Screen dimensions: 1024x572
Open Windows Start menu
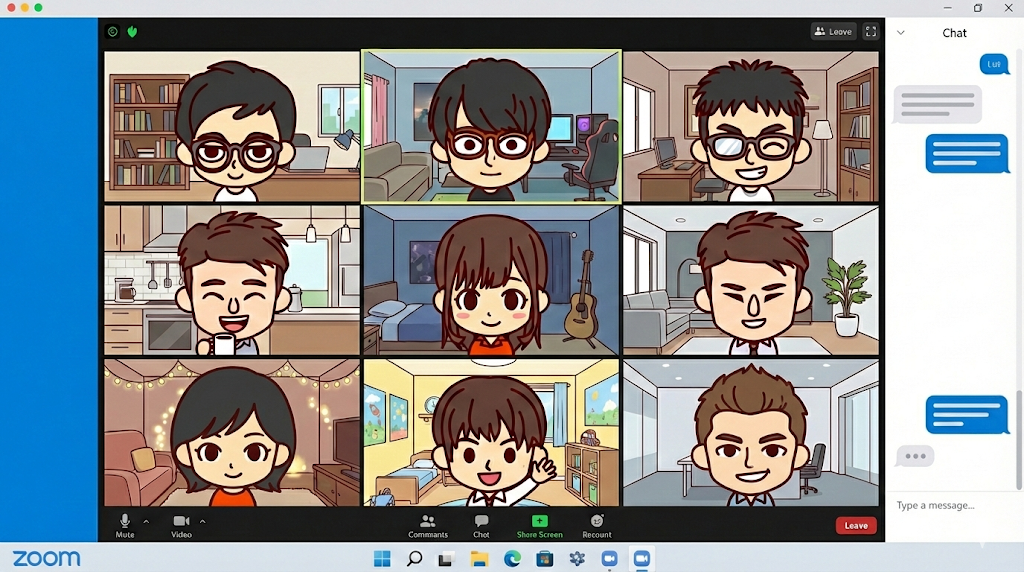[382, 559]
